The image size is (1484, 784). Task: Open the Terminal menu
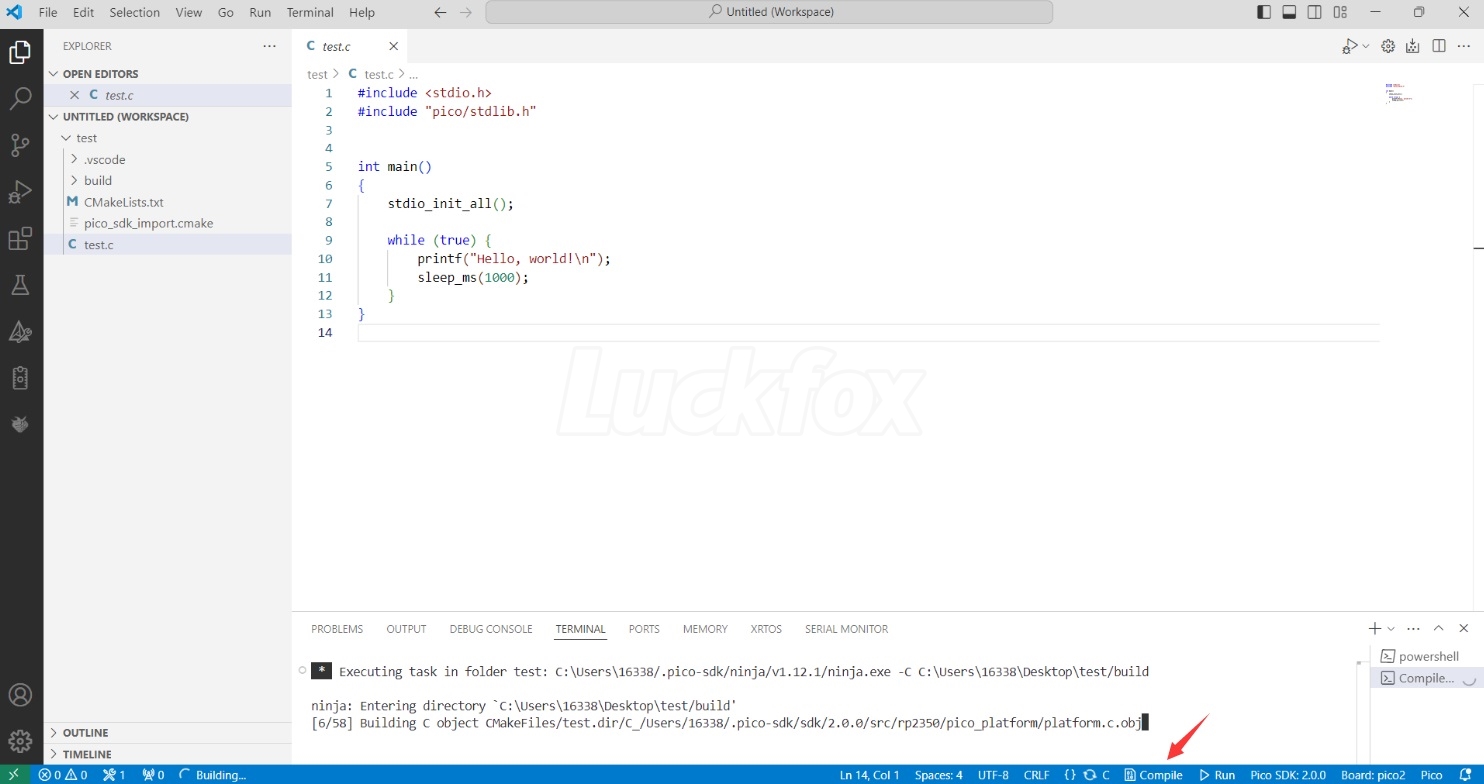[310, 12]
